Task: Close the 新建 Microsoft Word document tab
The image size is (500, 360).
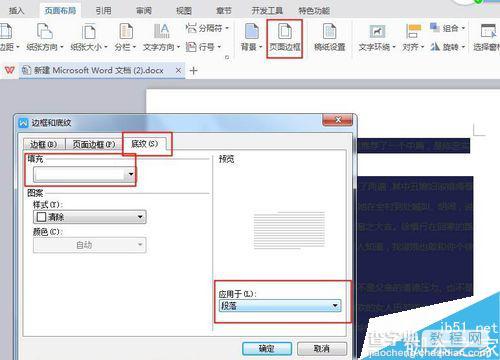Action: (x=178, y=71)
